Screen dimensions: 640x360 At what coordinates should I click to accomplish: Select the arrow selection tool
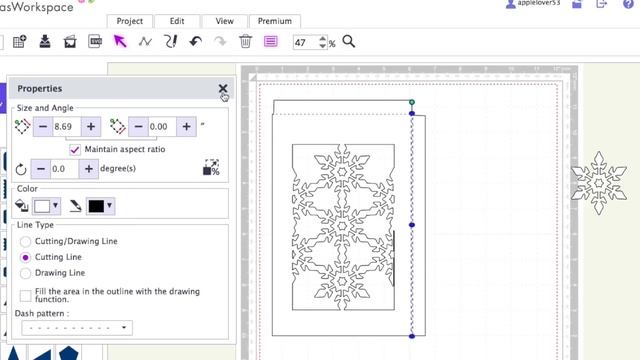(120, 42)
